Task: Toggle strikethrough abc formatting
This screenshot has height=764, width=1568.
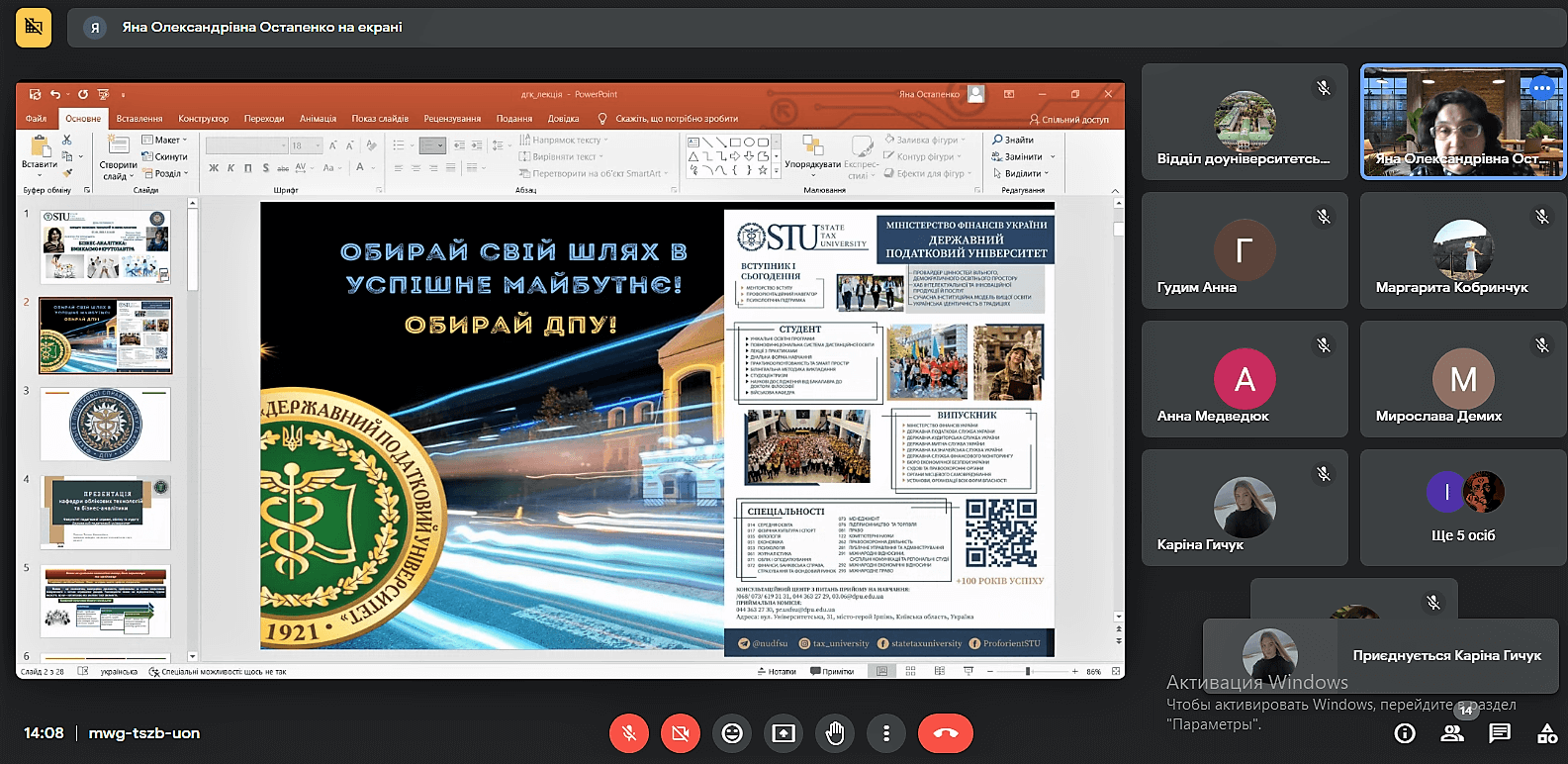Action: tap(283, 168)
